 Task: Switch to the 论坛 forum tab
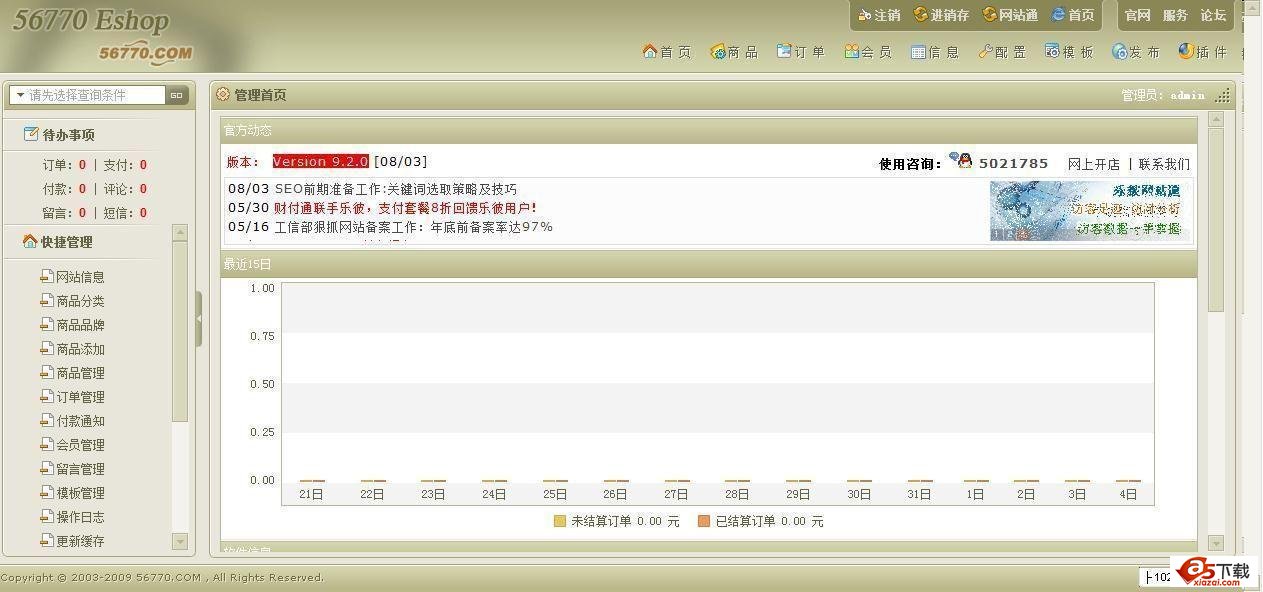[1213, 15]
